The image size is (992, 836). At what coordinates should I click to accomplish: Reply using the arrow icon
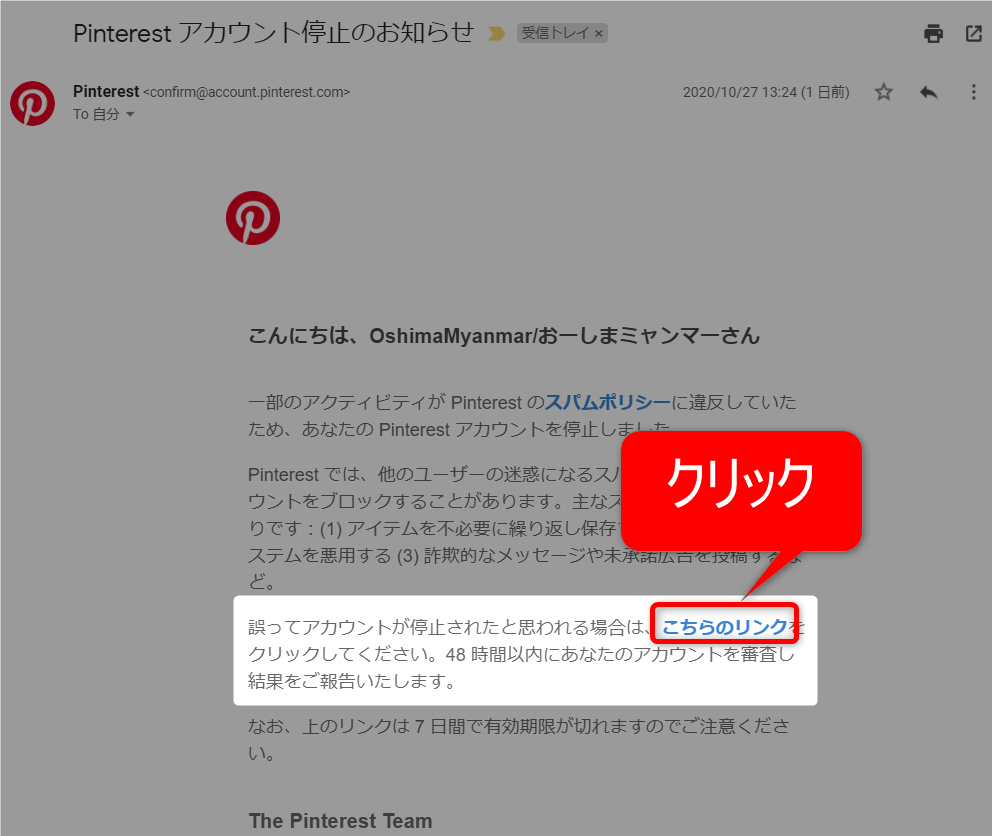[x=928, y=92]
